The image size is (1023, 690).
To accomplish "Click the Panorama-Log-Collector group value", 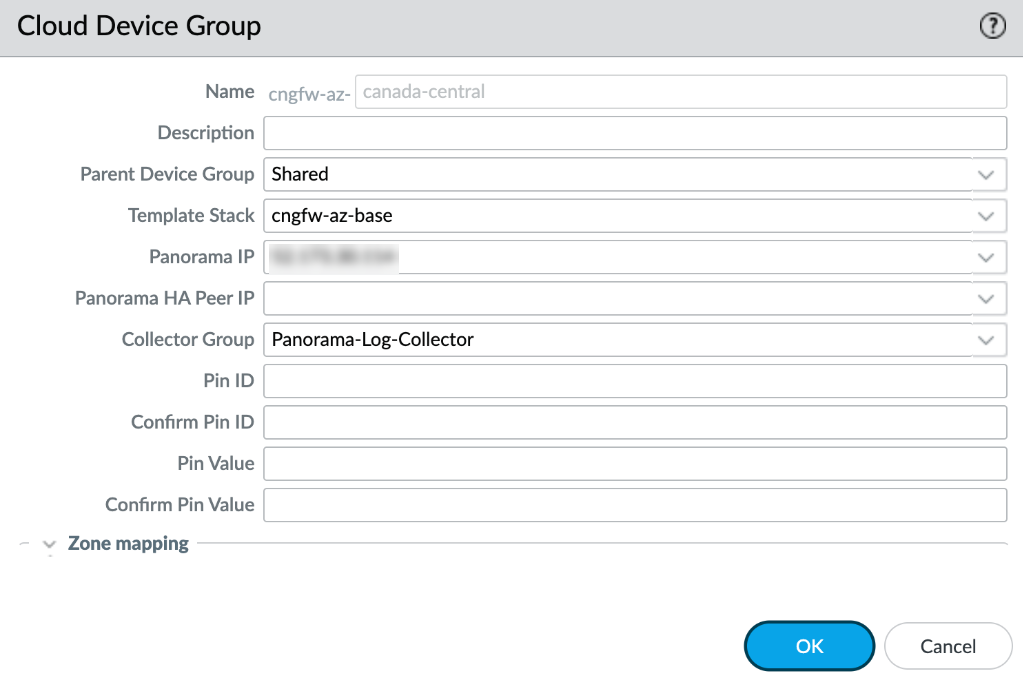I will 372,340.
